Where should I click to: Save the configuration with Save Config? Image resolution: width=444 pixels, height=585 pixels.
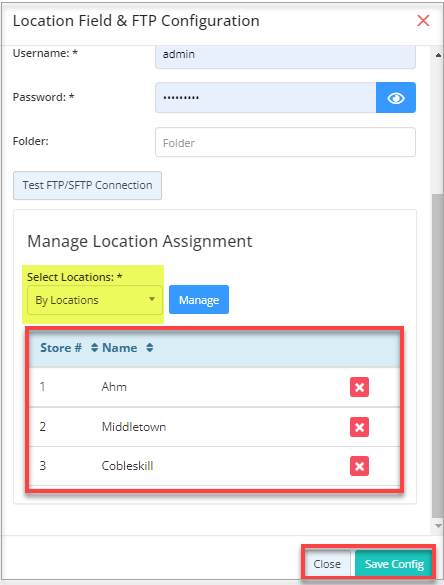click(x=394, y=564)
